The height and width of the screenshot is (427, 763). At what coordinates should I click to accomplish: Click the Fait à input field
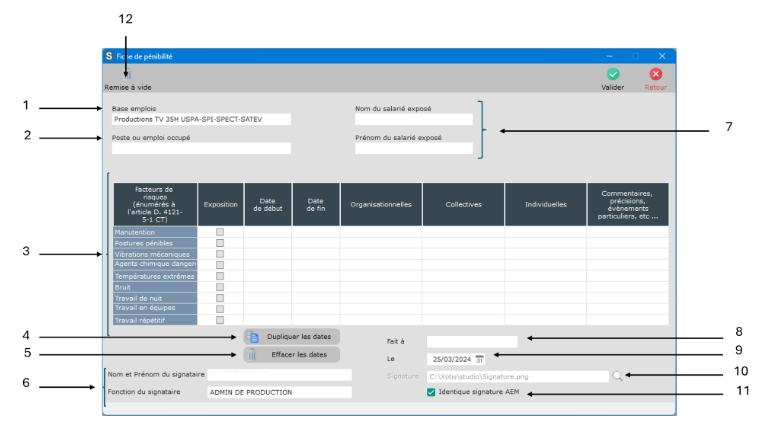click(x=471, y=342)
